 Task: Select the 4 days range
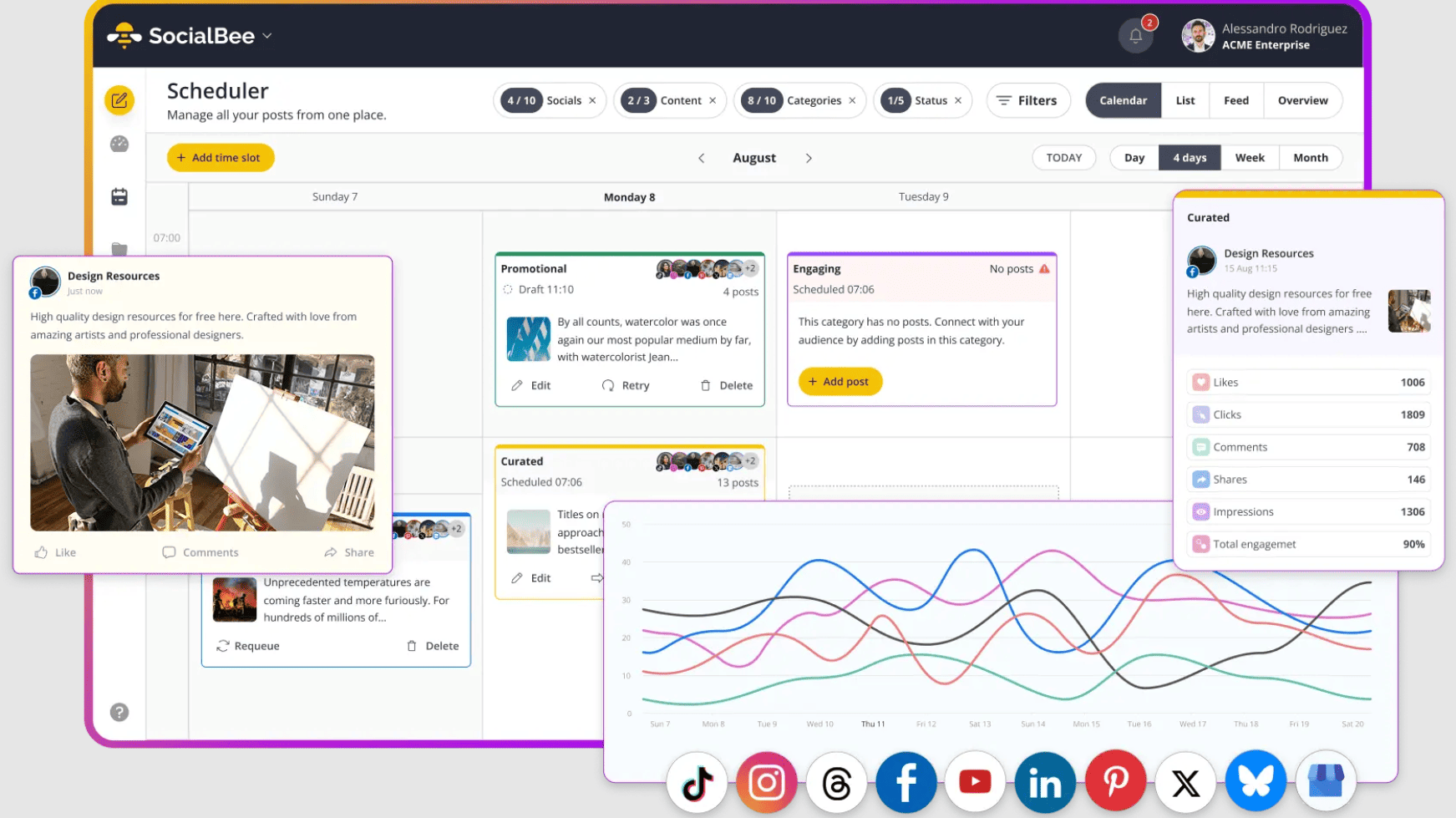click(1190, 158)
